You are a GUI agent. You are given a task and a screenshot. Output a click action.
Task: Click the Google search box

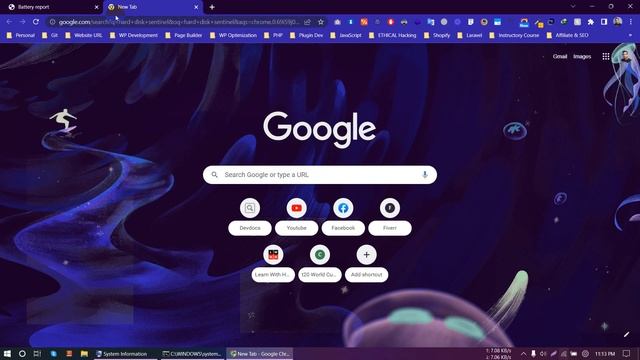point(320,175)
